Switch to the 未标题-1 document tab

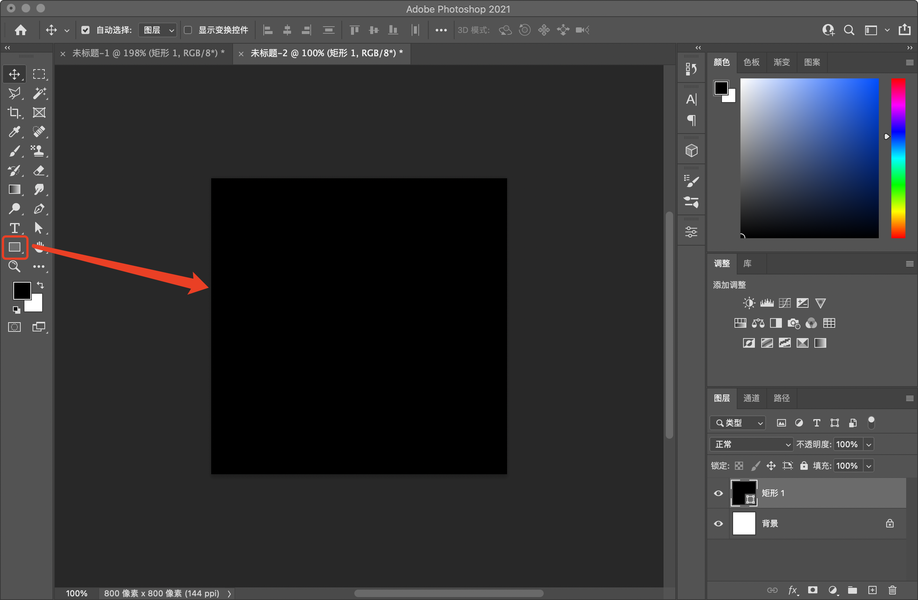click(x=148, y=53)
